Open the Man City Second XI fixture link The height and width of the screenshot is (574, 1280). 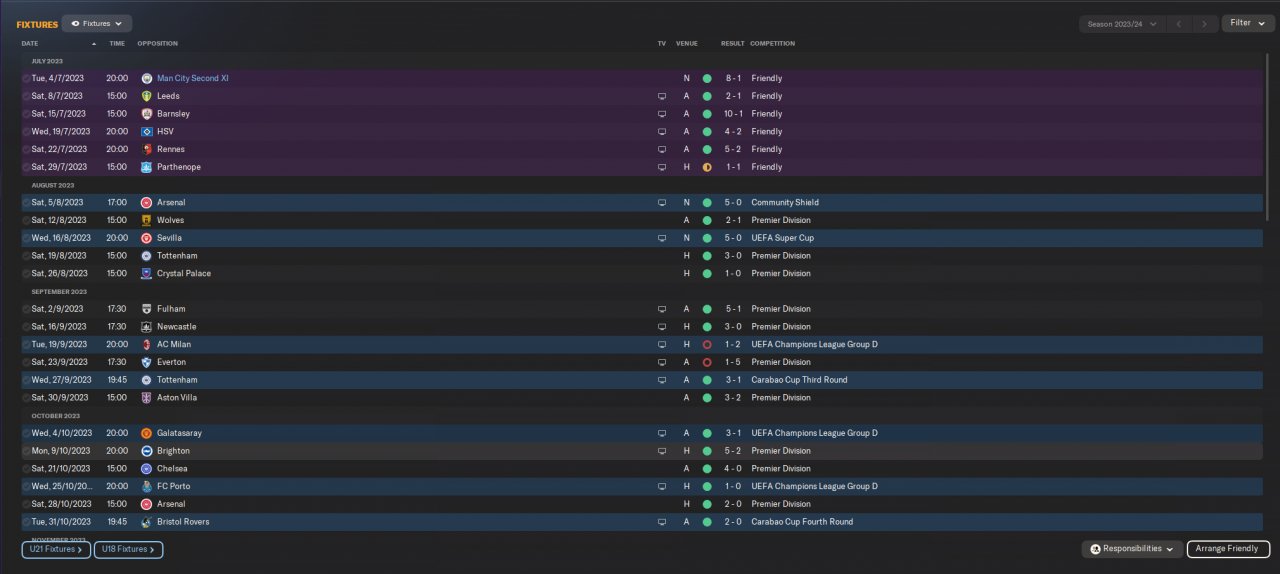point(193,78)
